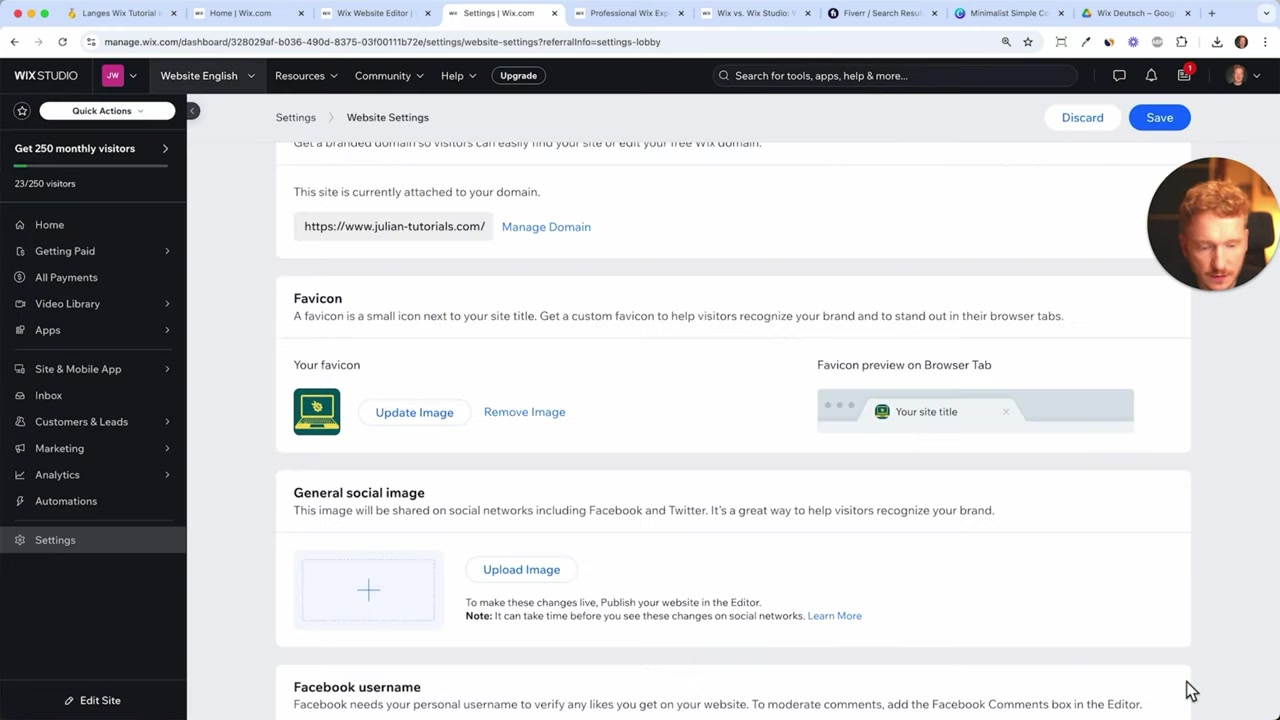This screenshot has height=720, width=1280.
Task: Click the favorites star icon in sidebar
Action: tap(22, 111)
